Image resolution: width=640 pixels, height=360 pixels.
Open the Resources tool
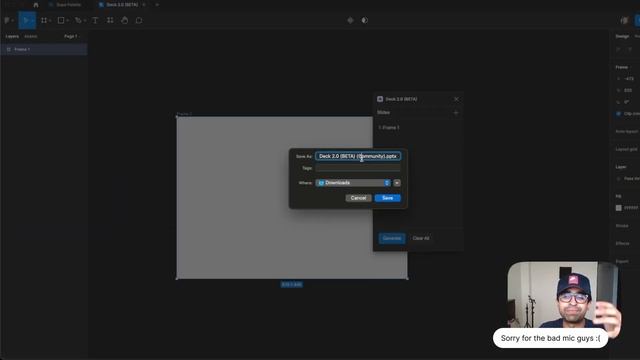tap(110, 20)
